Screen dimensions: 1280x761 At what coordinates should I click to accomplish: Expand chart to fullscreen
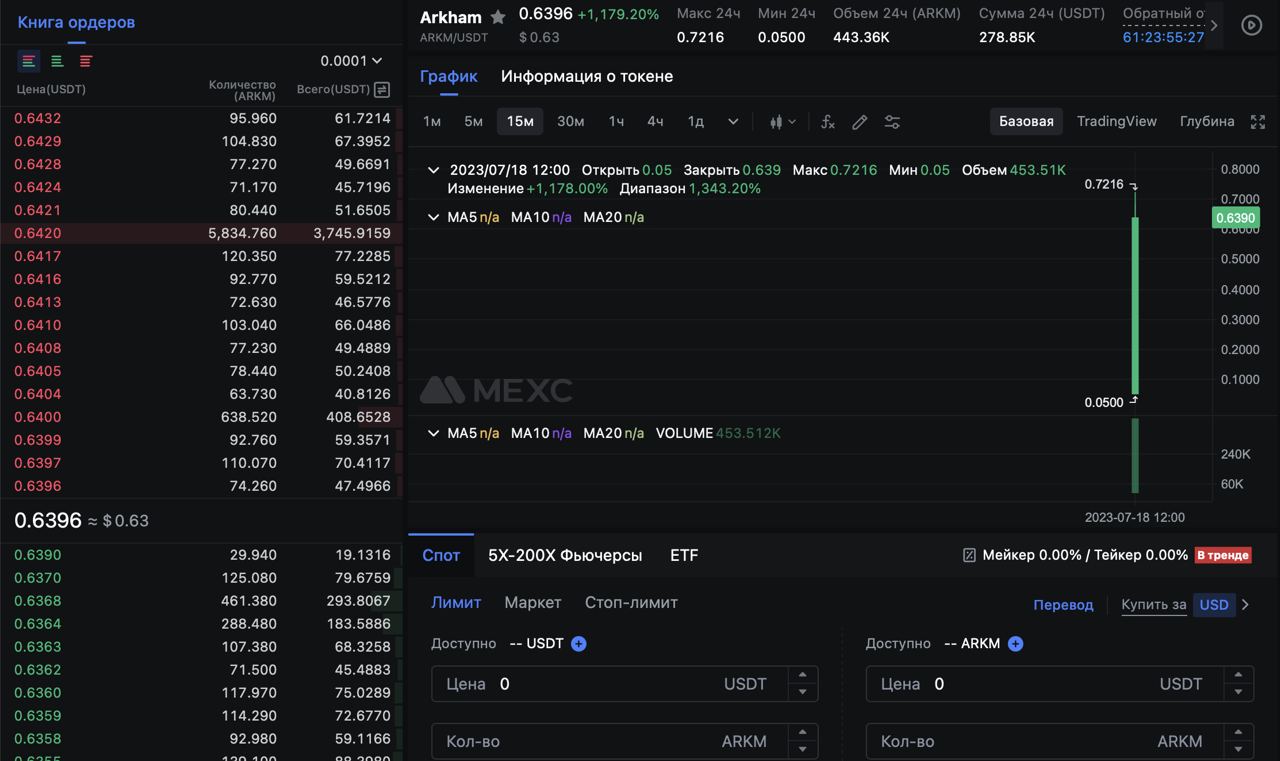pos(1258,122)
